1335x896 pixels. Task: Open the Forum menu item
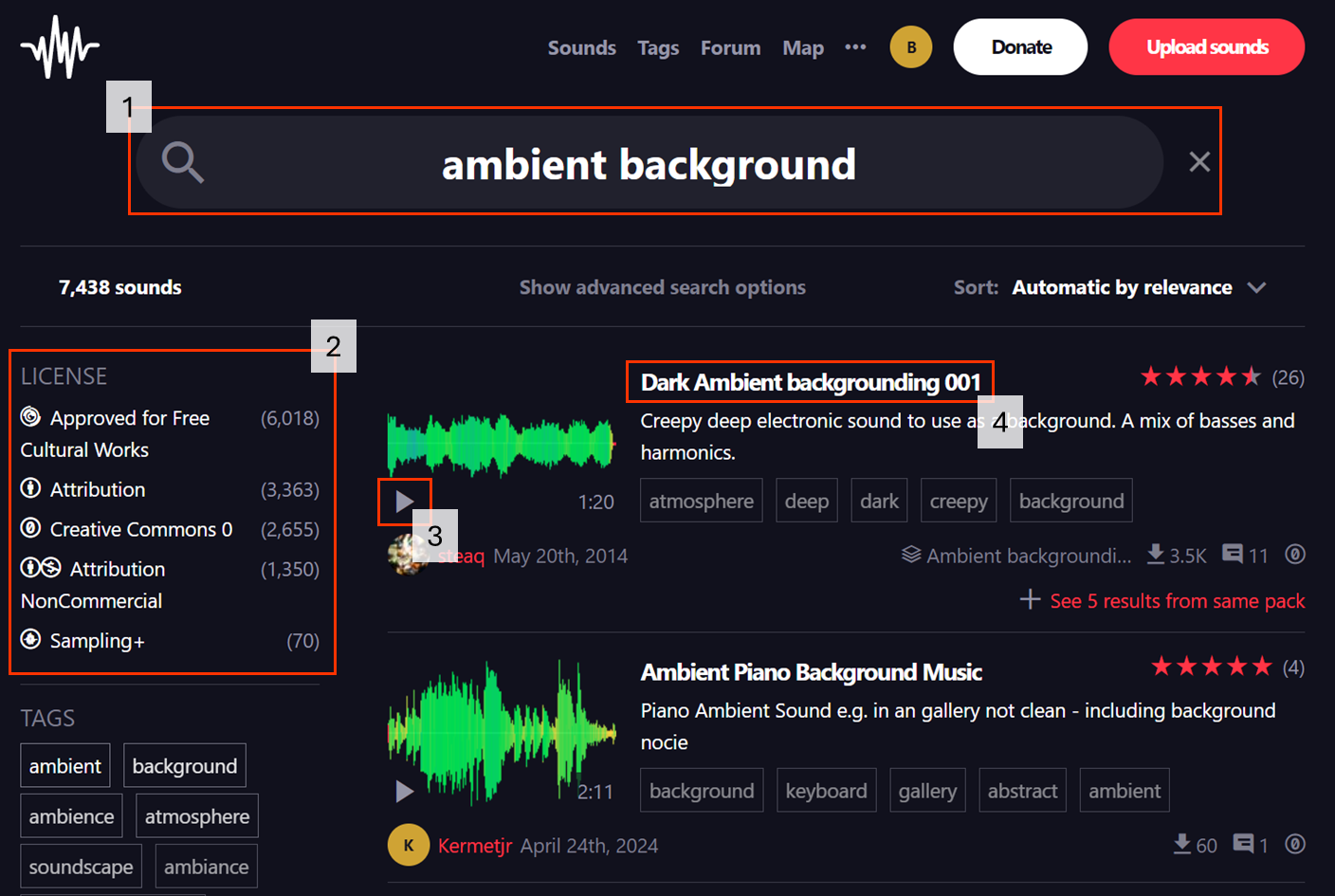(x=730, y=47)
